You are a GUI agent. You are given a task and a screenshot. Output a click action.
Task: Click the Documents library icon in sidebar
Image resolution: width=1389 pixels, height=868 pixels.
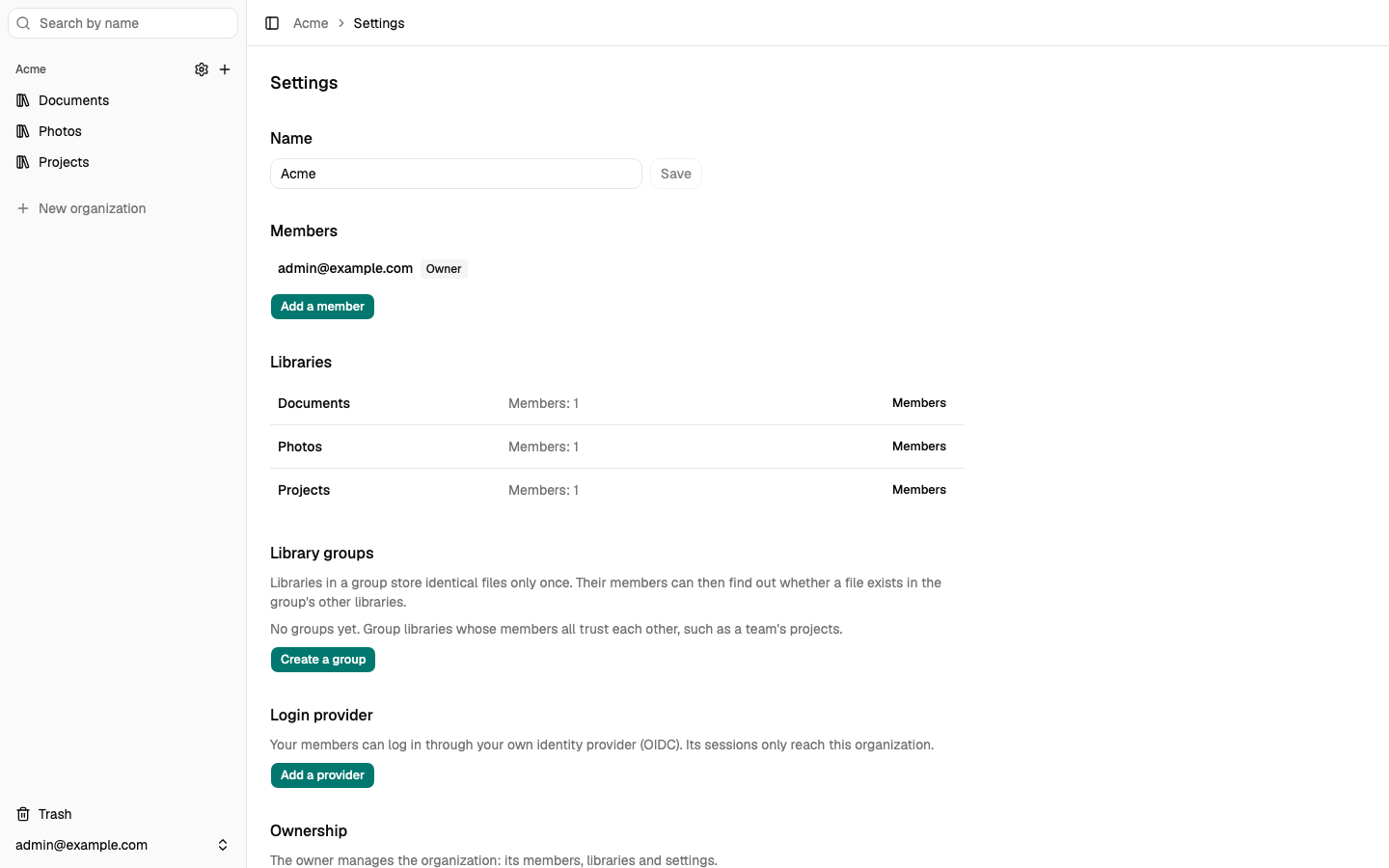23,100
